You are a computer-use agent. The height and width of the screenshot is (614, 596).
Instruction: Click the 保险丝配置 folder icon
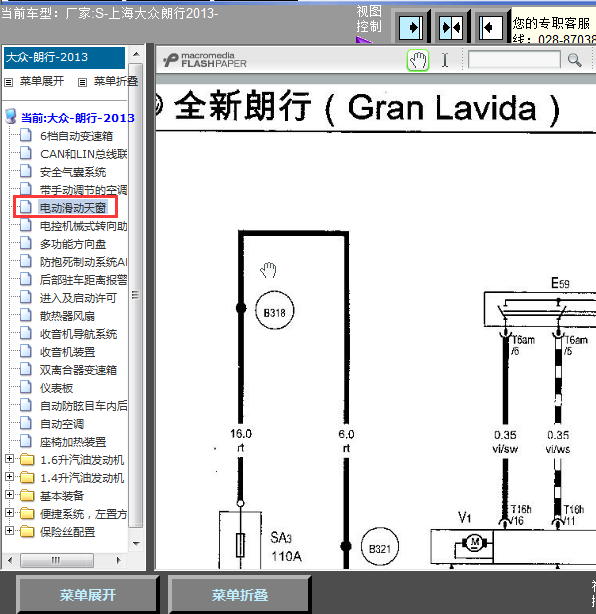pos(27,532)
